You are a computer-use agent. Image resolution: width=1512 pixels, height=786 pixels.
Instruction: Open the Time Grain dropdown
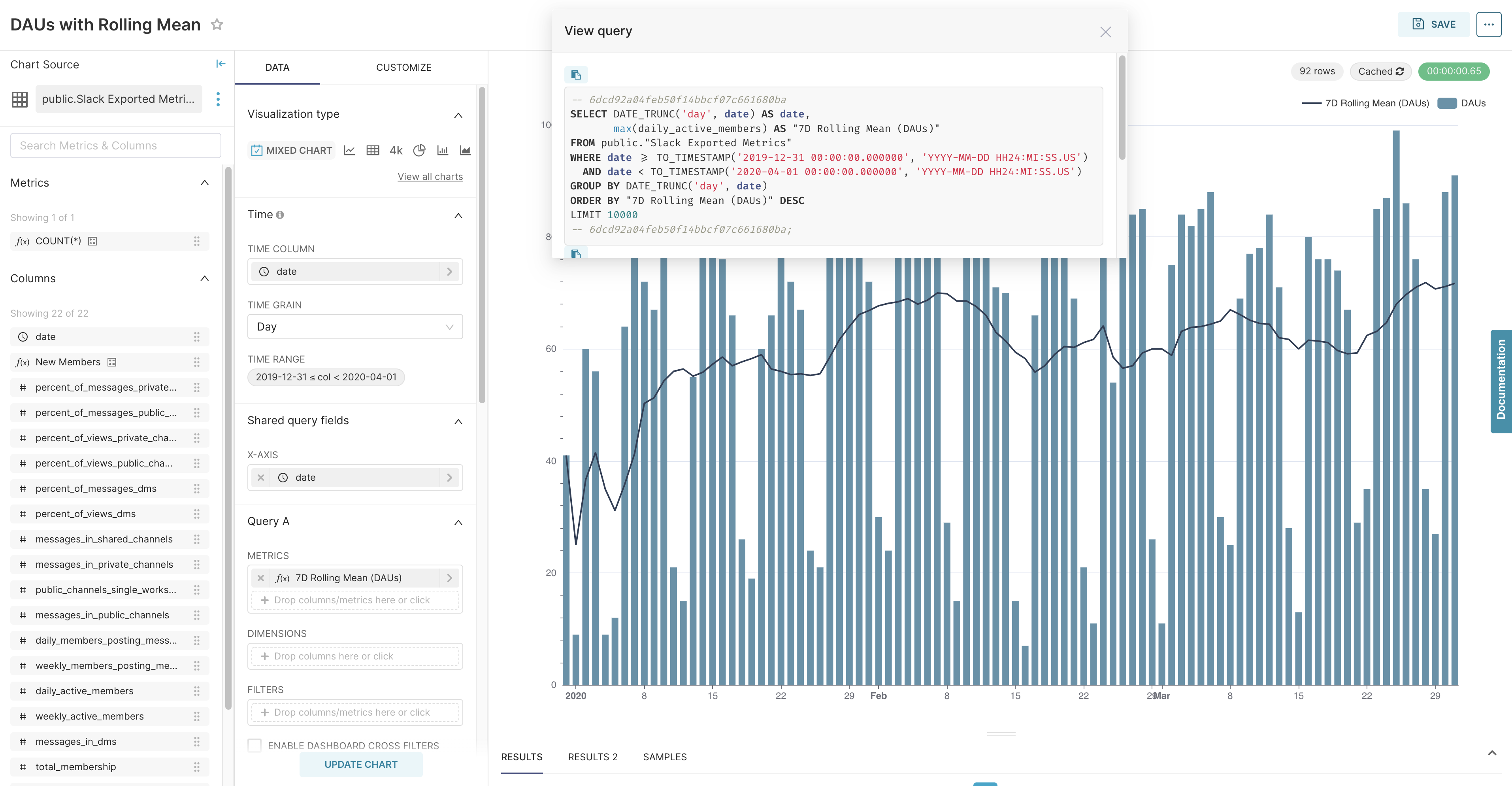click(x=354, y=327)
